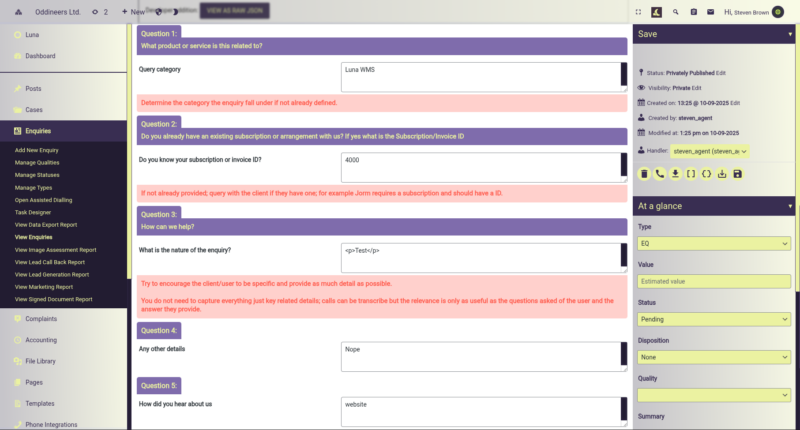Open View Marketing Report
Screen dimensions: 800x430
coord(44,287)
